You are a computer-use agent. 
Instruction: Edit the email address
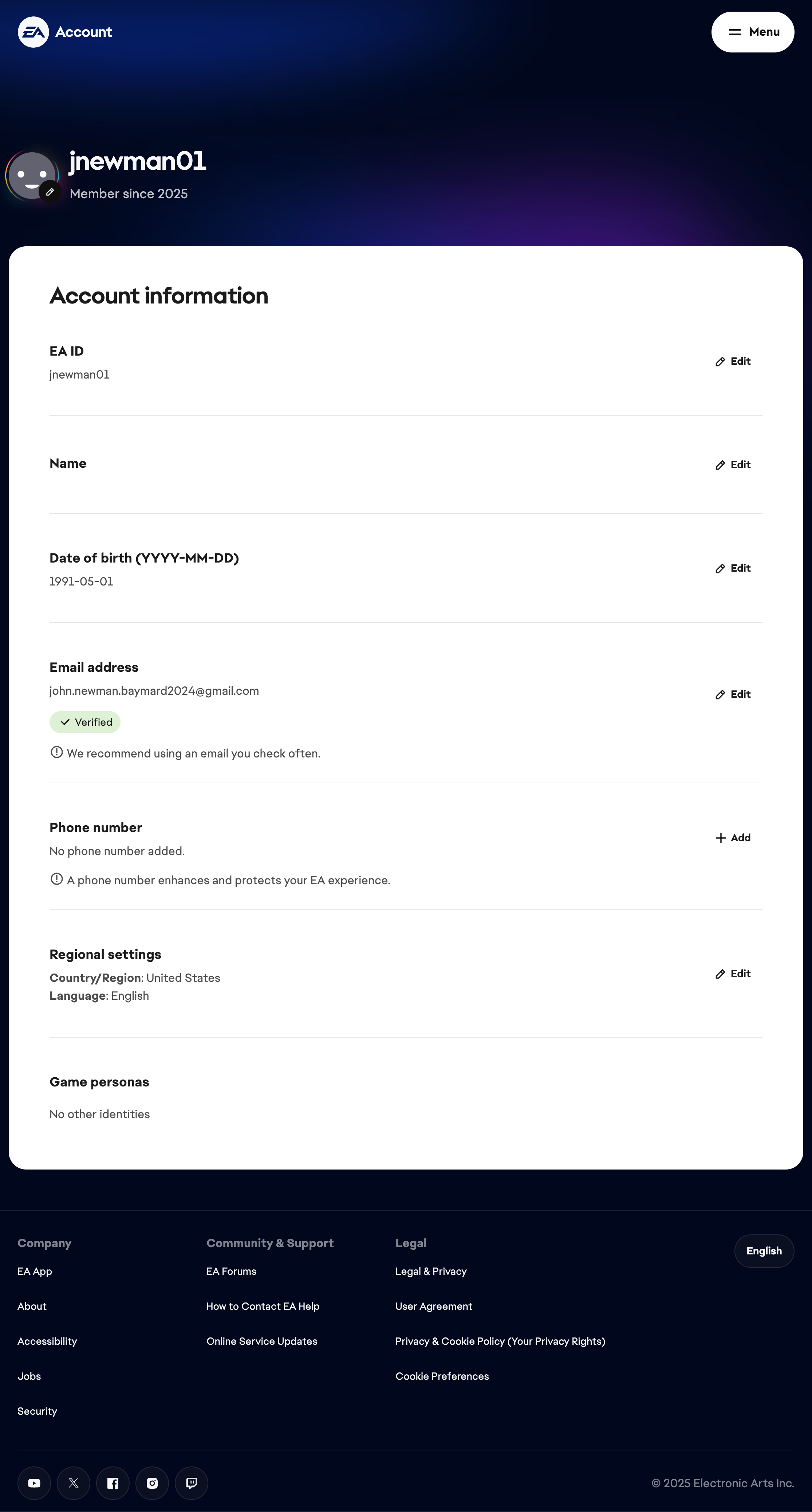pyautogui.click(x=732, y=694)
